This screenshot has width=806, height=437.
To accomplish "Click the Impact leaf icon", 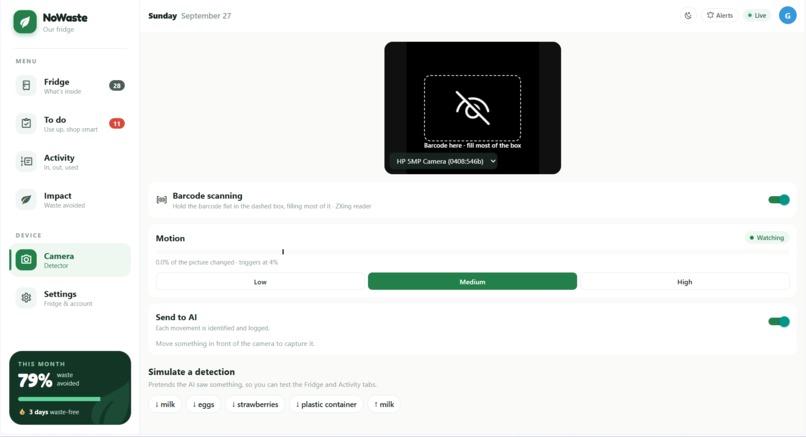I will pos(26,199).
